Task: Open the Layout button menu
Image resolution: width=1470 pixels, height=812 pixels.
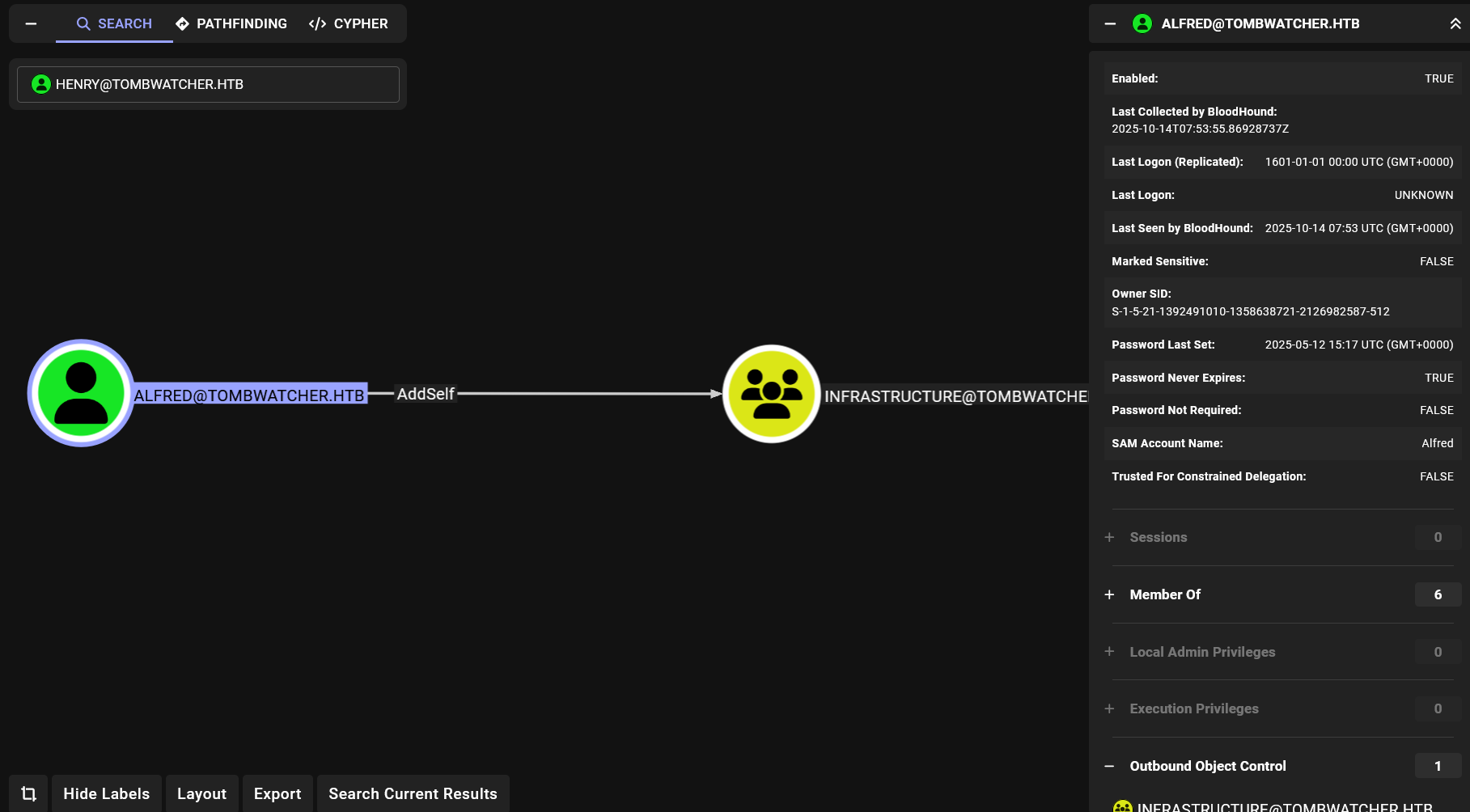Action: tap(201, 793)
